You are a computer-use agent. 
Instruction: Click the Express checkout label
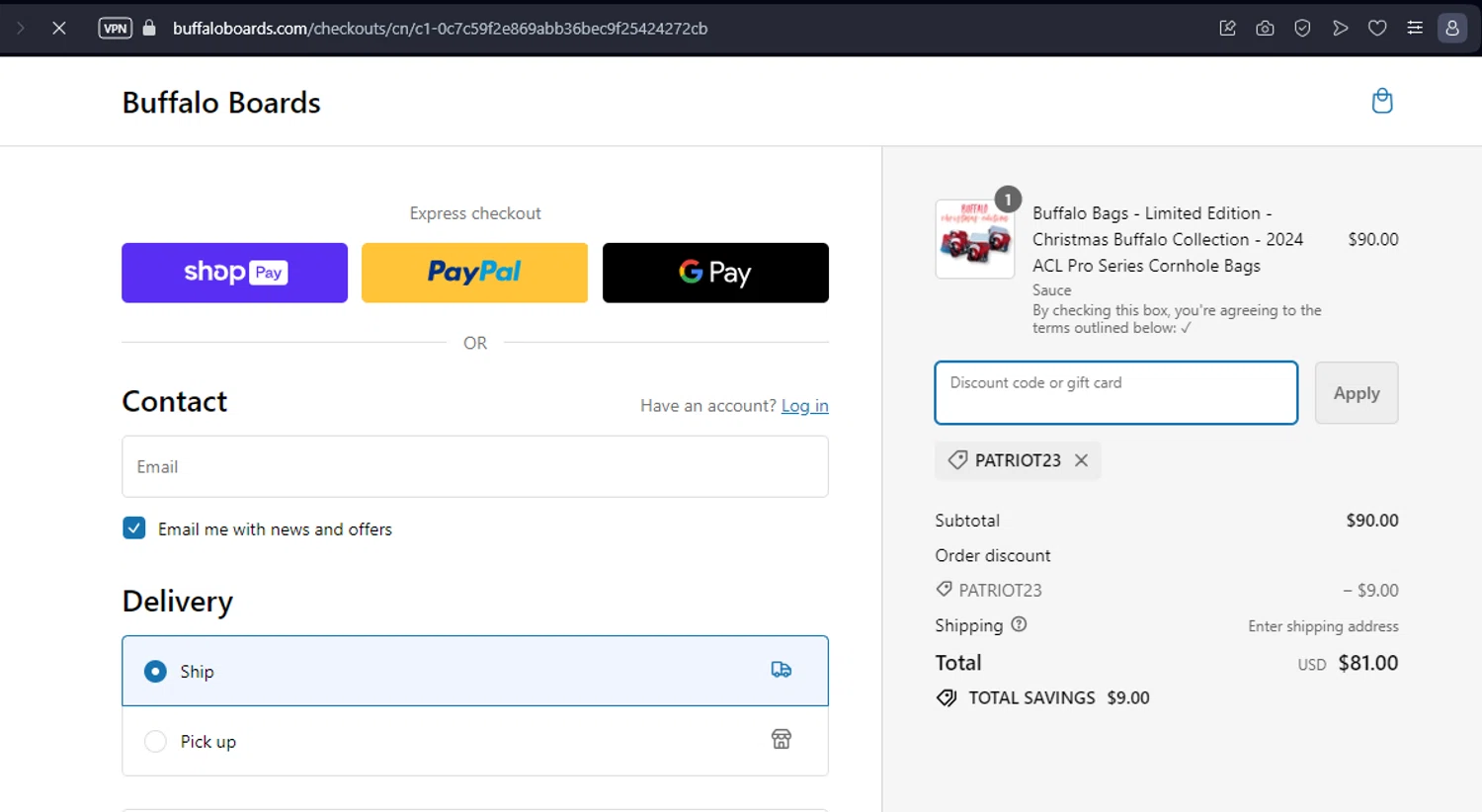[x=475, y=213]
